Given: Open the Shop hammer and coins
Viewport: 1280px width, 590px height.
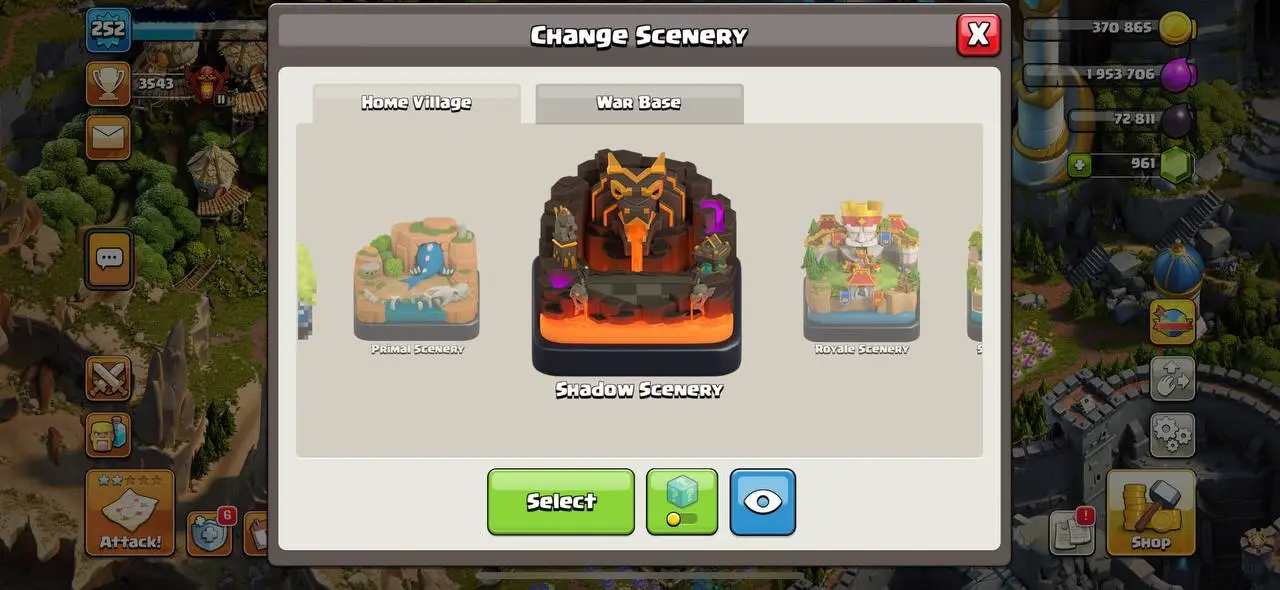Looking at the screenshot, I should (1151, 513).
